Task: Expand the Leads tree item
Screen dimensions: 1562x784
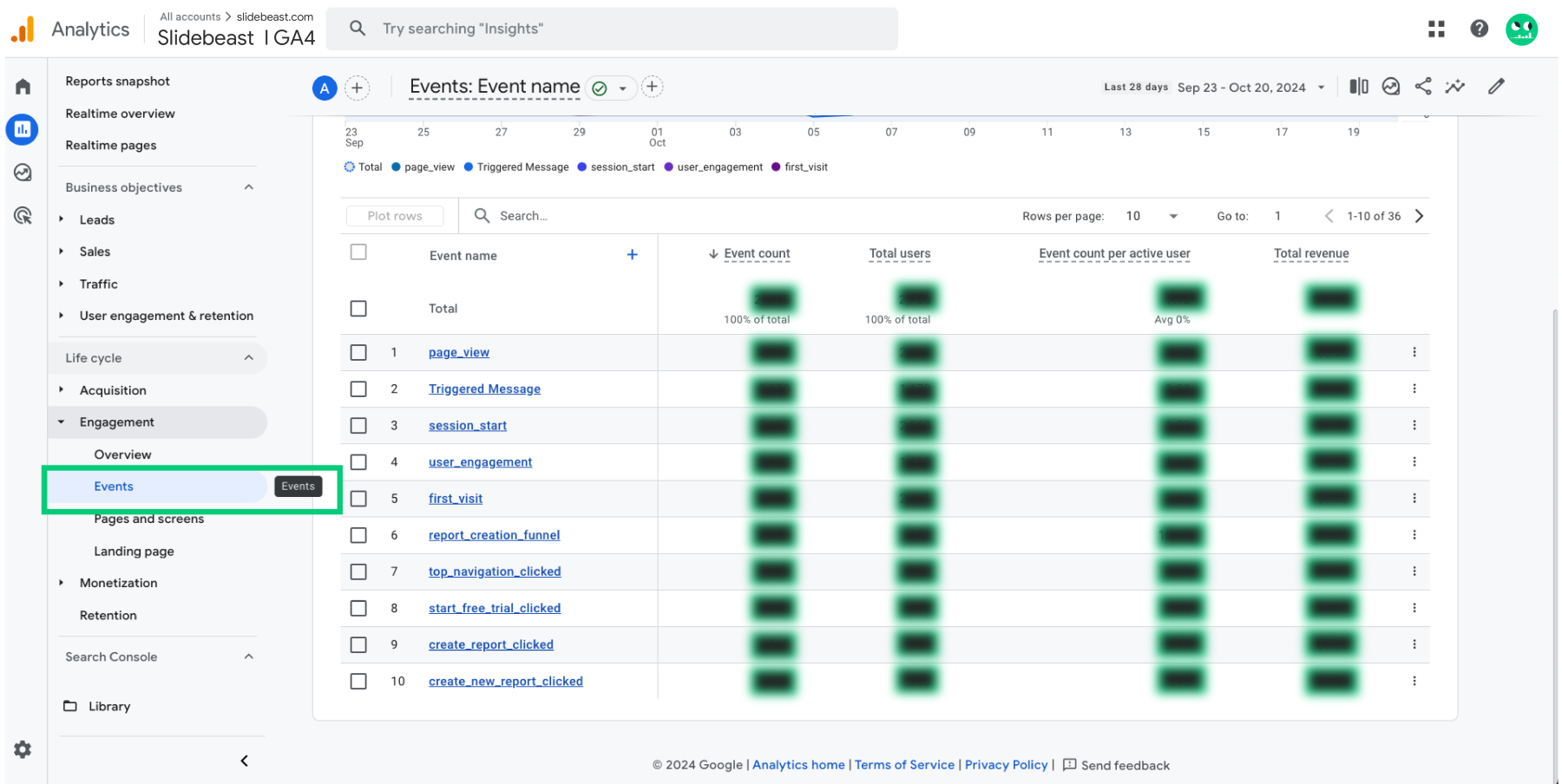Action: click(x=62, y=219)
